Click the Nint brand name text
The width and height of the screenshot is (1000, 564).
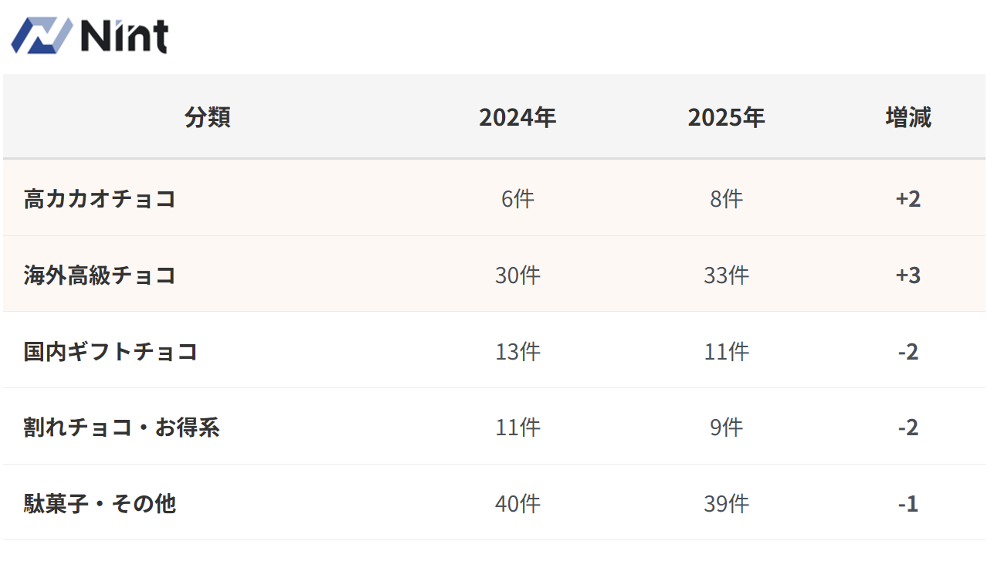point(124,37)
